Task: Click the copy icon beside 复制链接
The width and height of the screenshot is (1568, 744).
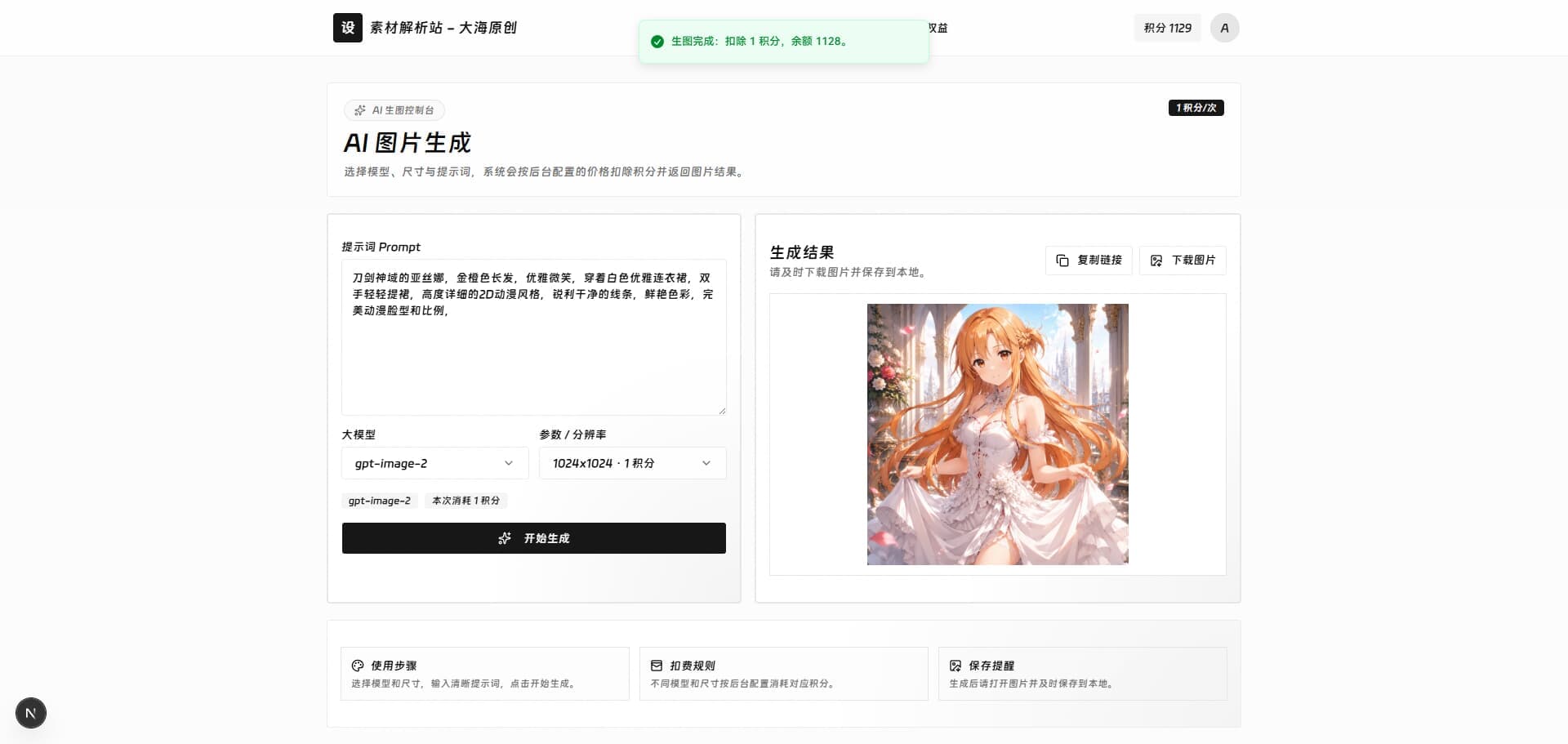Action: click(x=1062, y=261)
